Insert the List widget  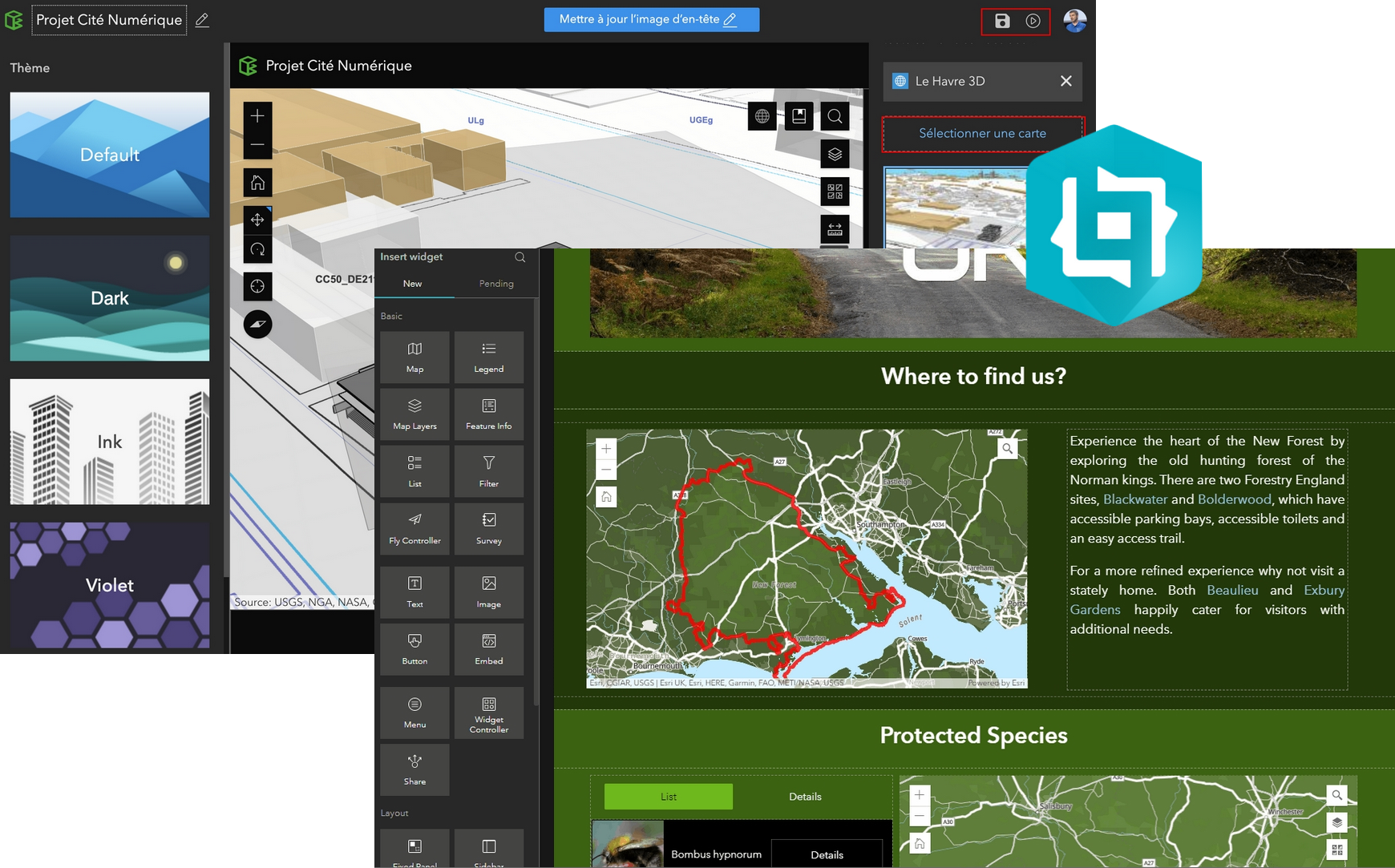click(x=414, y=472)
